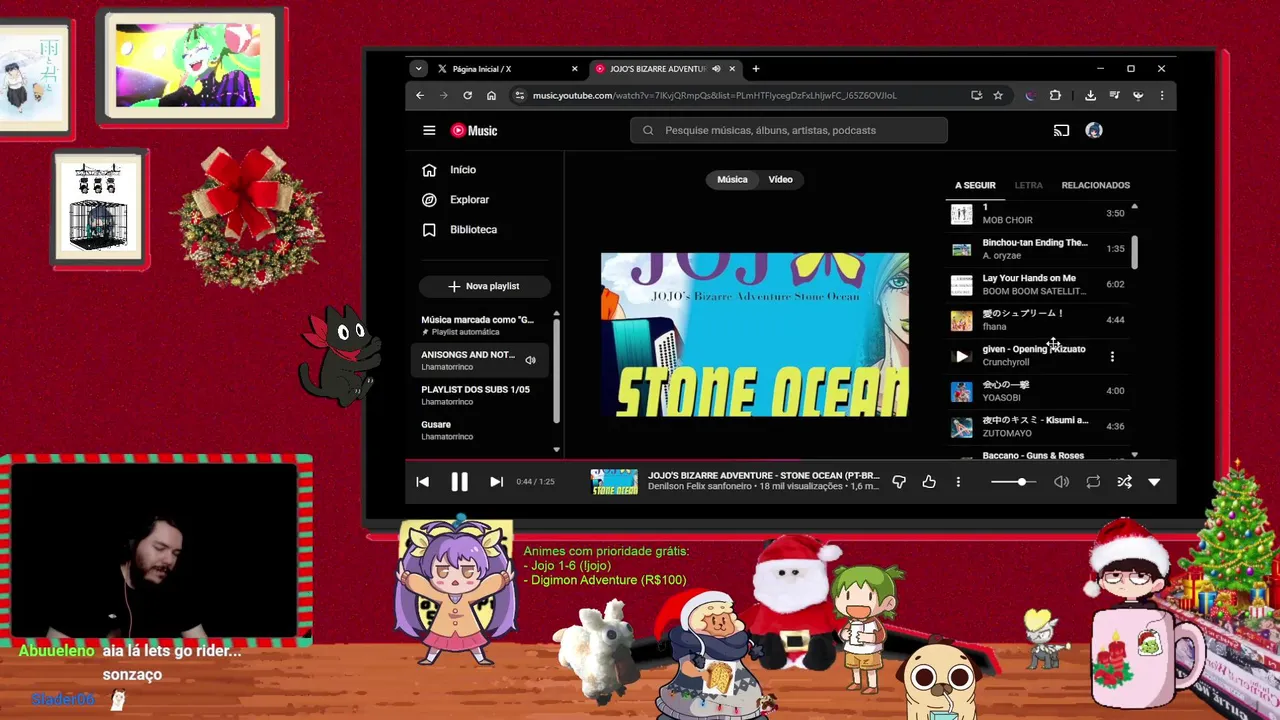Skip to the next track
The image size is (1280, 720).
click(496, 482)
